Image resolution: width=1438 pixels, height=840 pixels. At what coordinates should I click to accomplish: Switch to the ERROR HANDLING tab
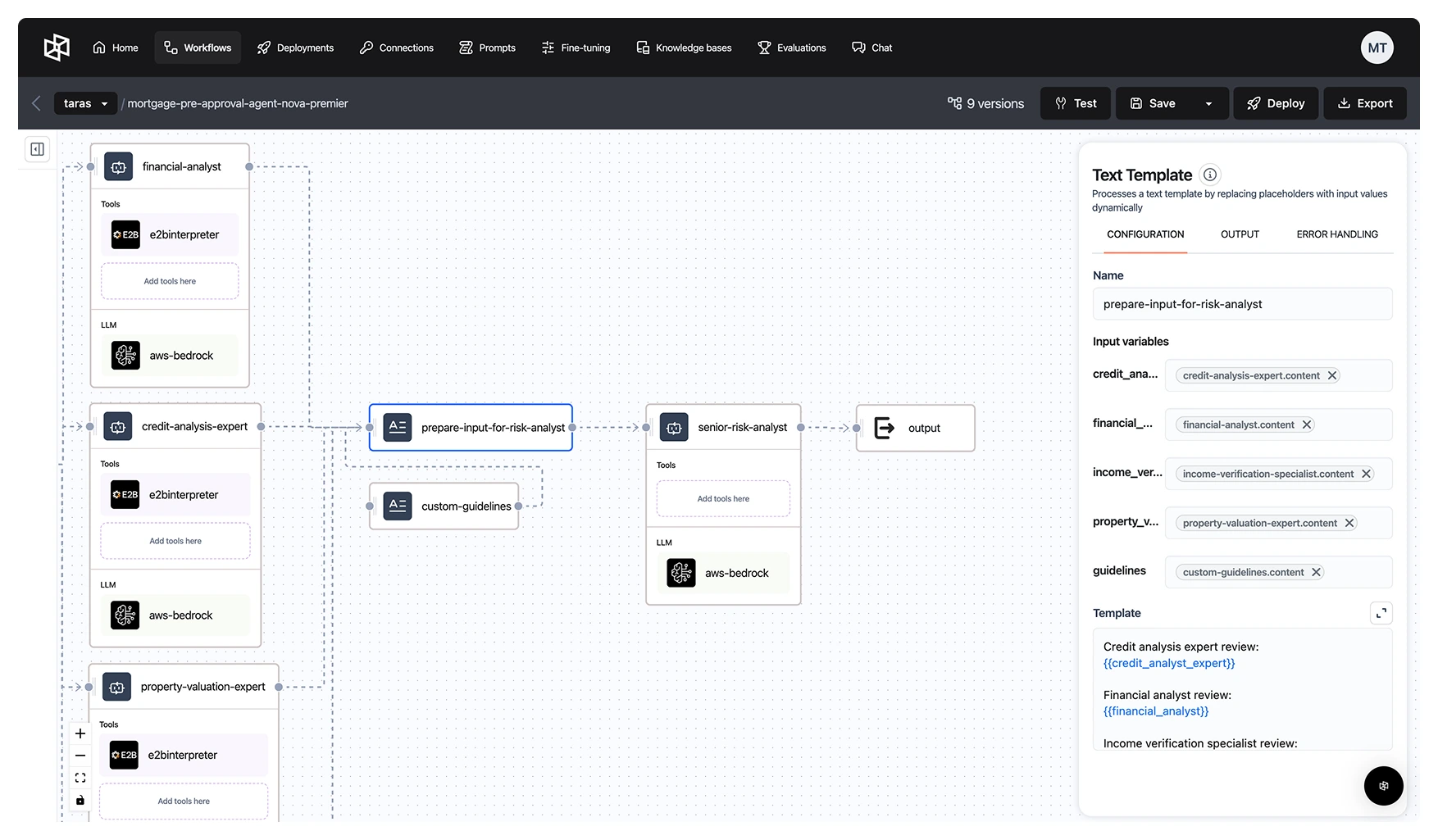(1337, 234)
